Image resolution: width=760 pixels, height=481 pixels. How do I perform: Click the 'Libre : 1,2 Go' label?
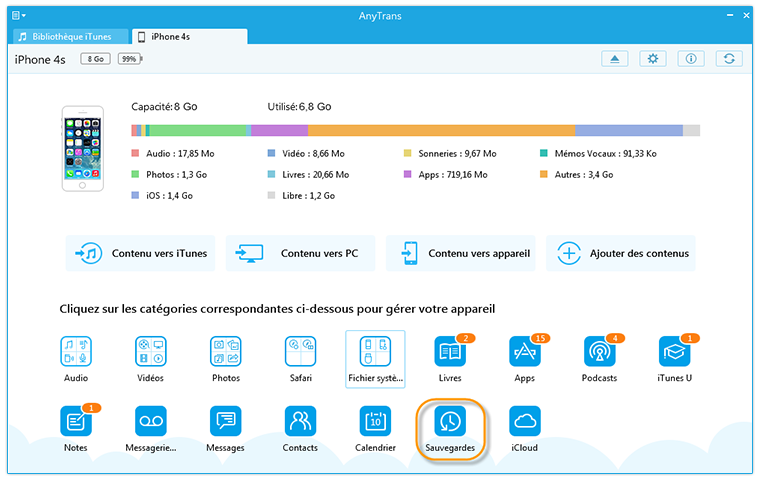tap(309, 195)
